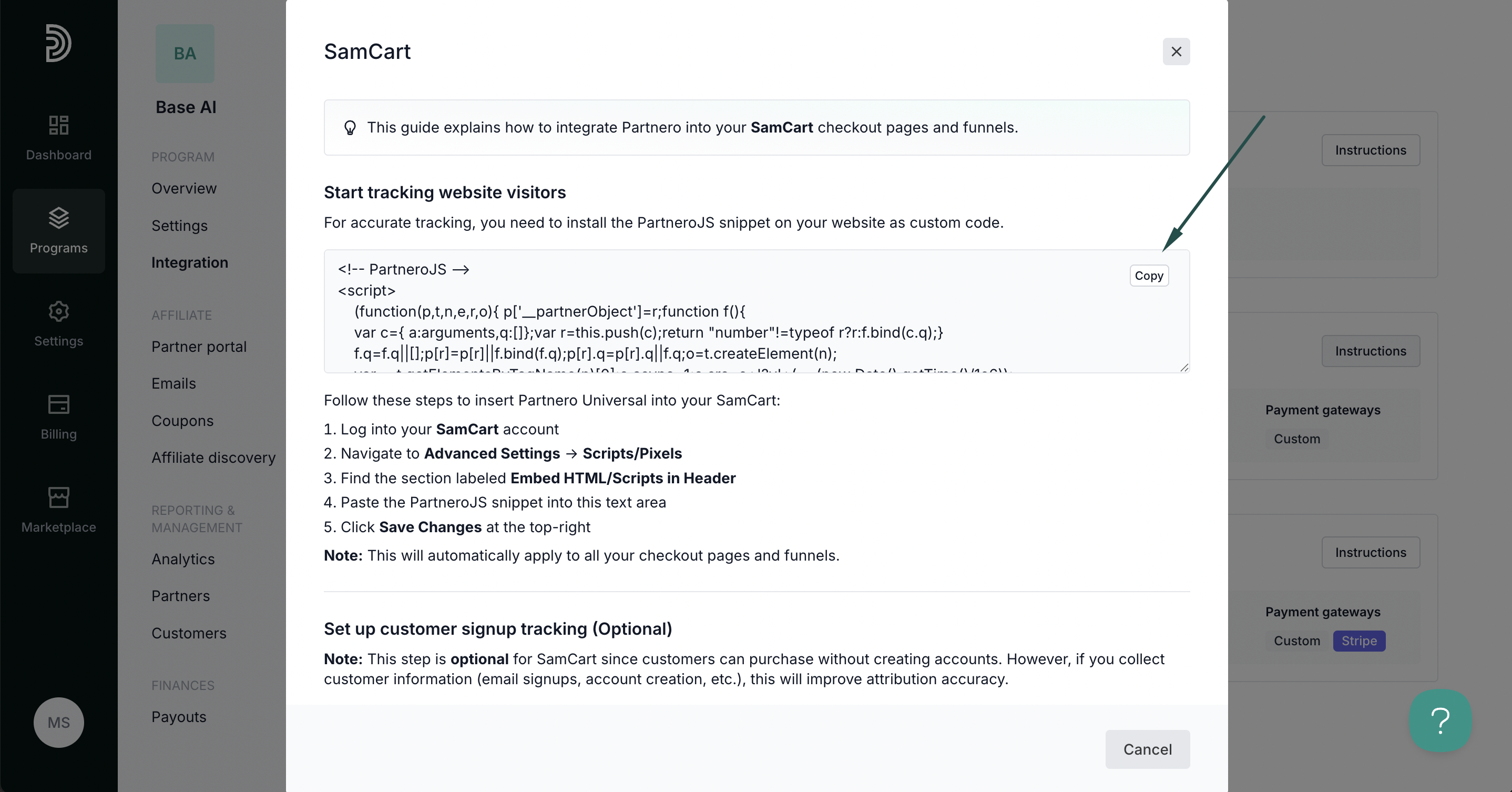
Task: Click the 'Embed HTML/Scripts in Header' text
Action: [x=622, y=478]
